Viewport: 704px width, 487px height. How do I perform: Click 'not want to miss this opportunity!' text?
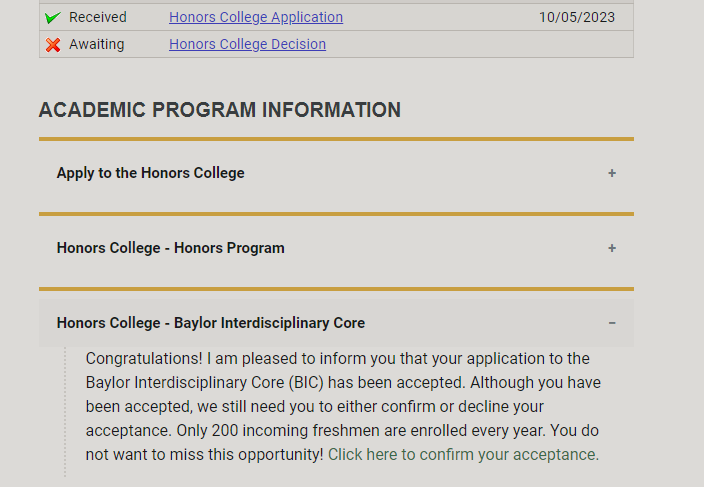205,454
